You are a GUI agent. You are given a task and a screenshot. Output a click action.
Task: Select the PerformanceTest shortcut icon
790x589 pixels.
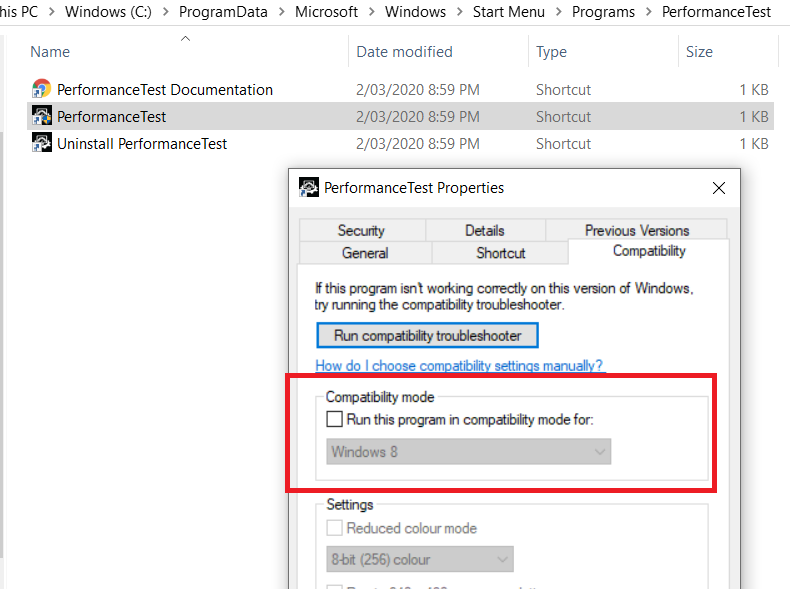(41, 116)
